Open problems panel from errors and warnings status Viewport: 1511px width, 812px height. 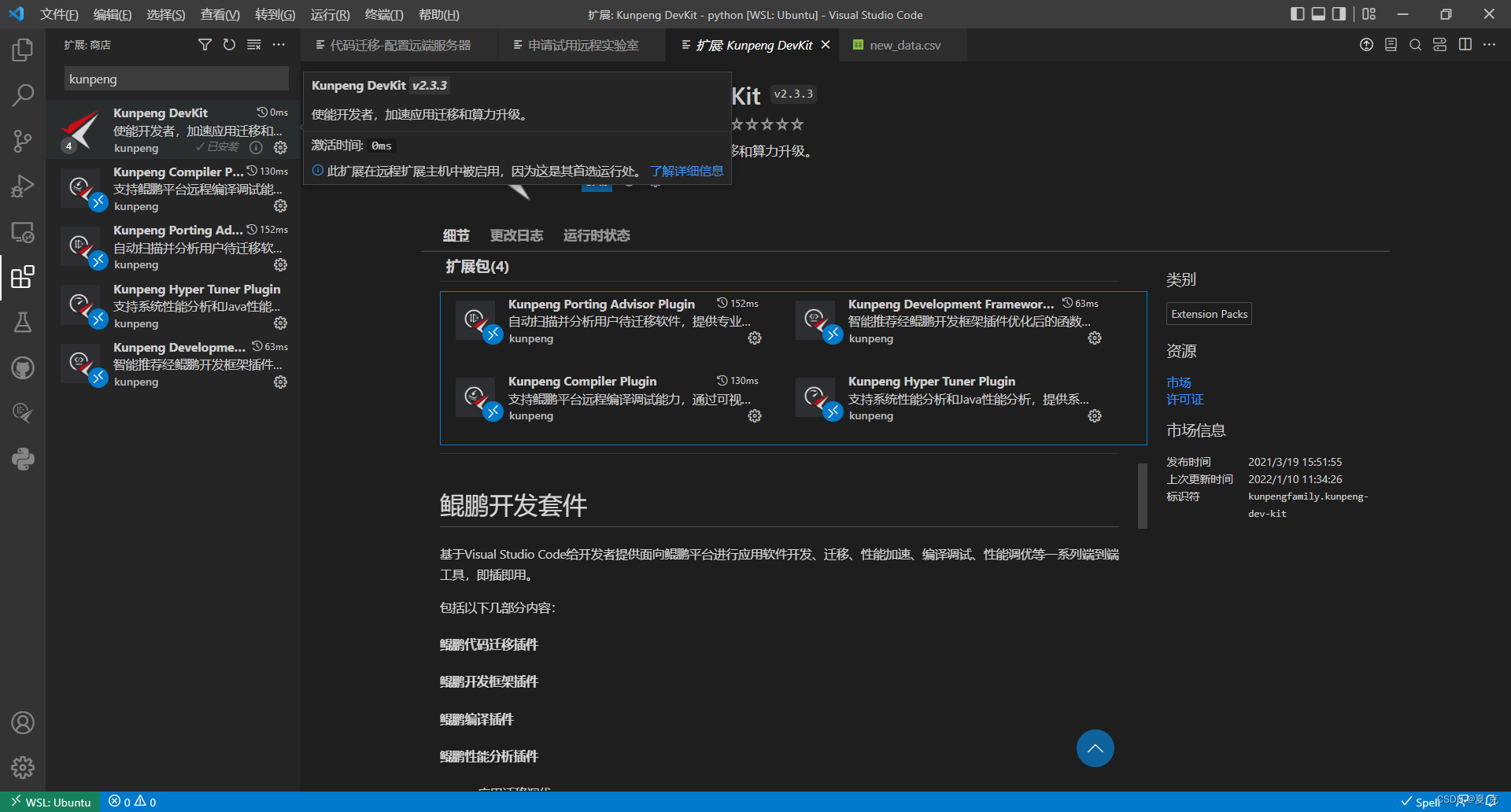(132, 802)
